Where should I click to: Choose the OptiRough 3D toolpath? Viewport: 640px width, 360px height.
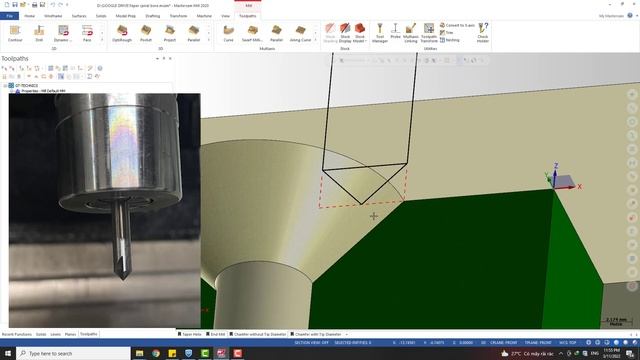click(x=122, y=33)
